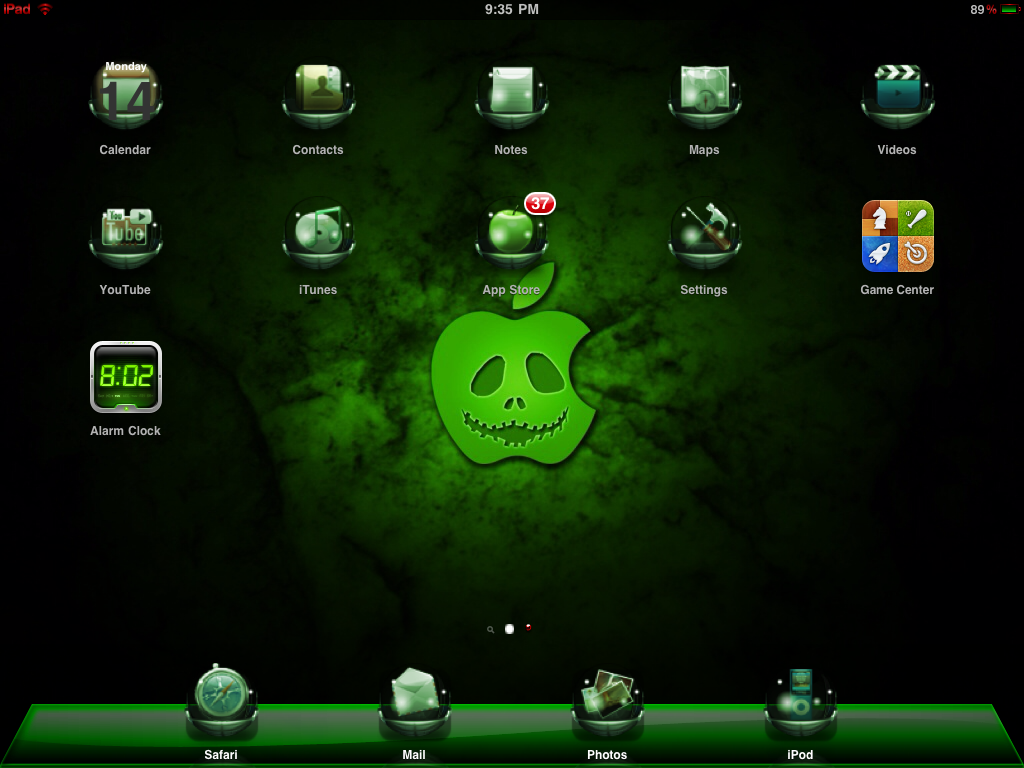Launch Safari from the dock
This screenshot has height=768, width=1024.
(x=221, y=702)
